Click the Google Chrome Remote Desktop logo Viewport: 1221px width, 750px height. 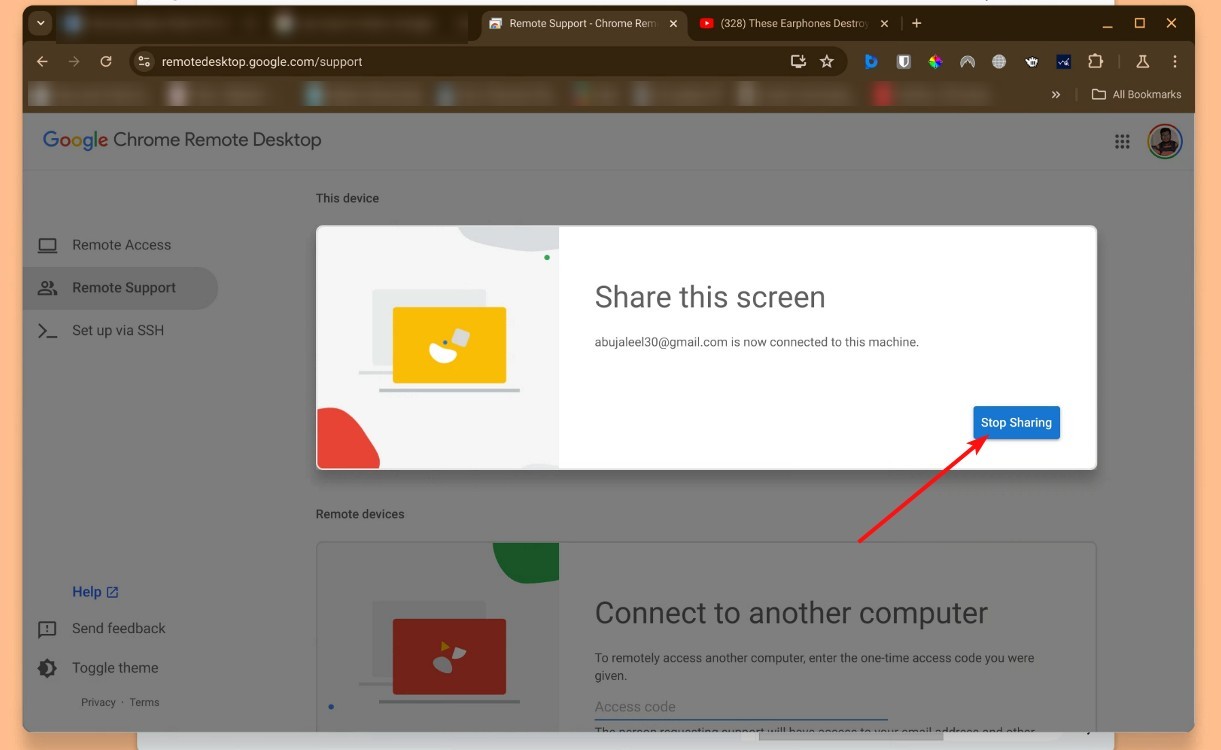(182, 140)
